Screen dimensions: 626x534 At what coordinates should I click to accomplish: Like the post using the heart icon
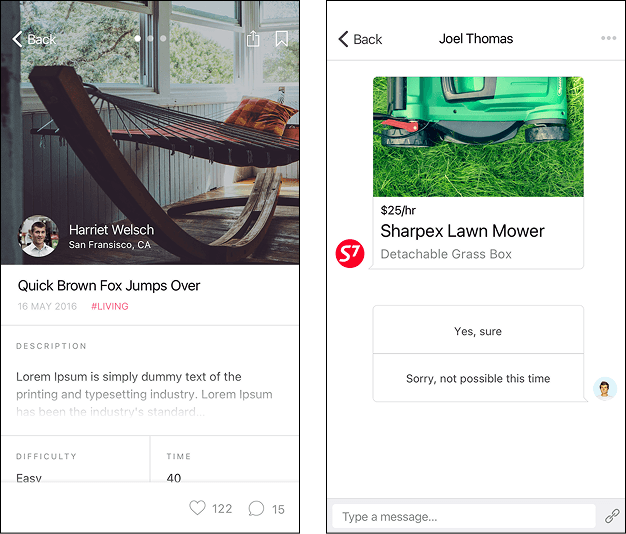pos(197,508)
